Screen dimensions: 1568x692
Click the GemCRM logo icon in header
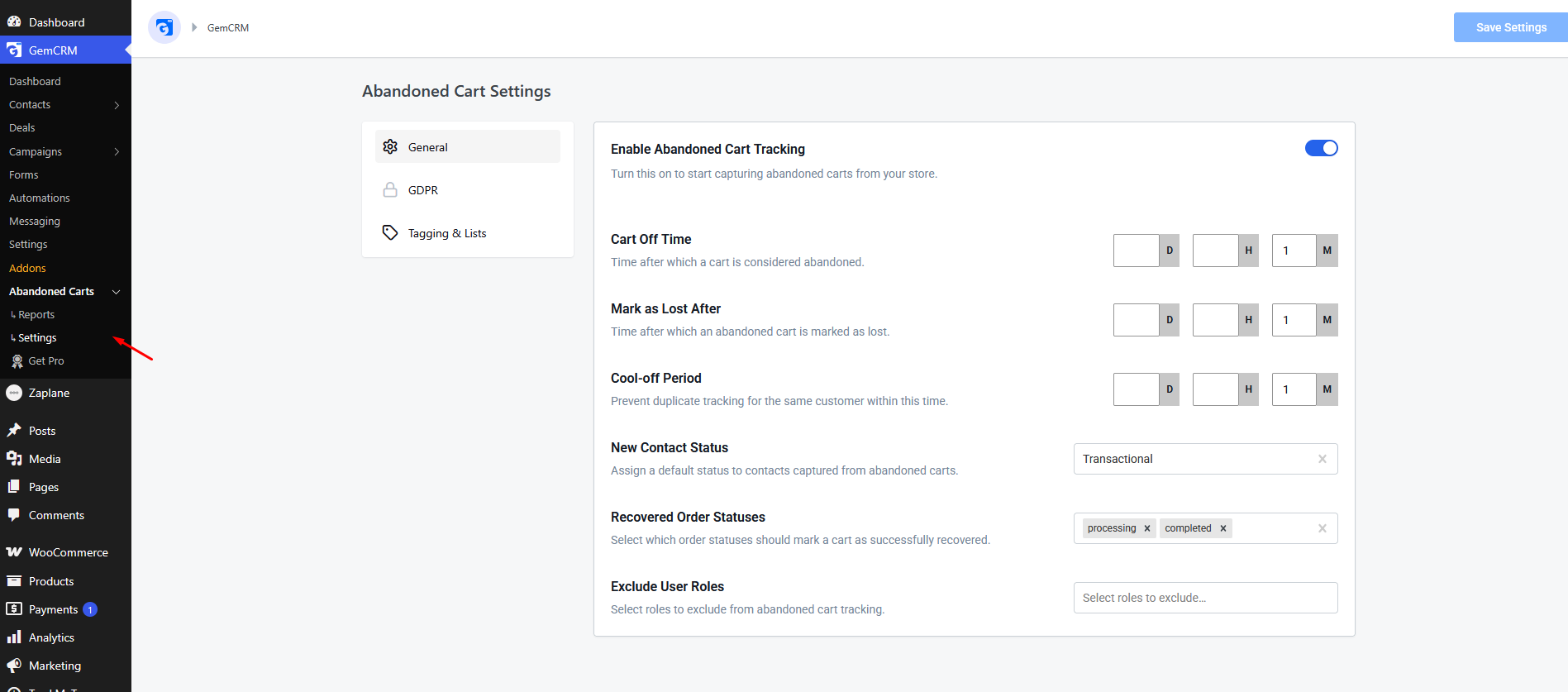coord(164,27)
